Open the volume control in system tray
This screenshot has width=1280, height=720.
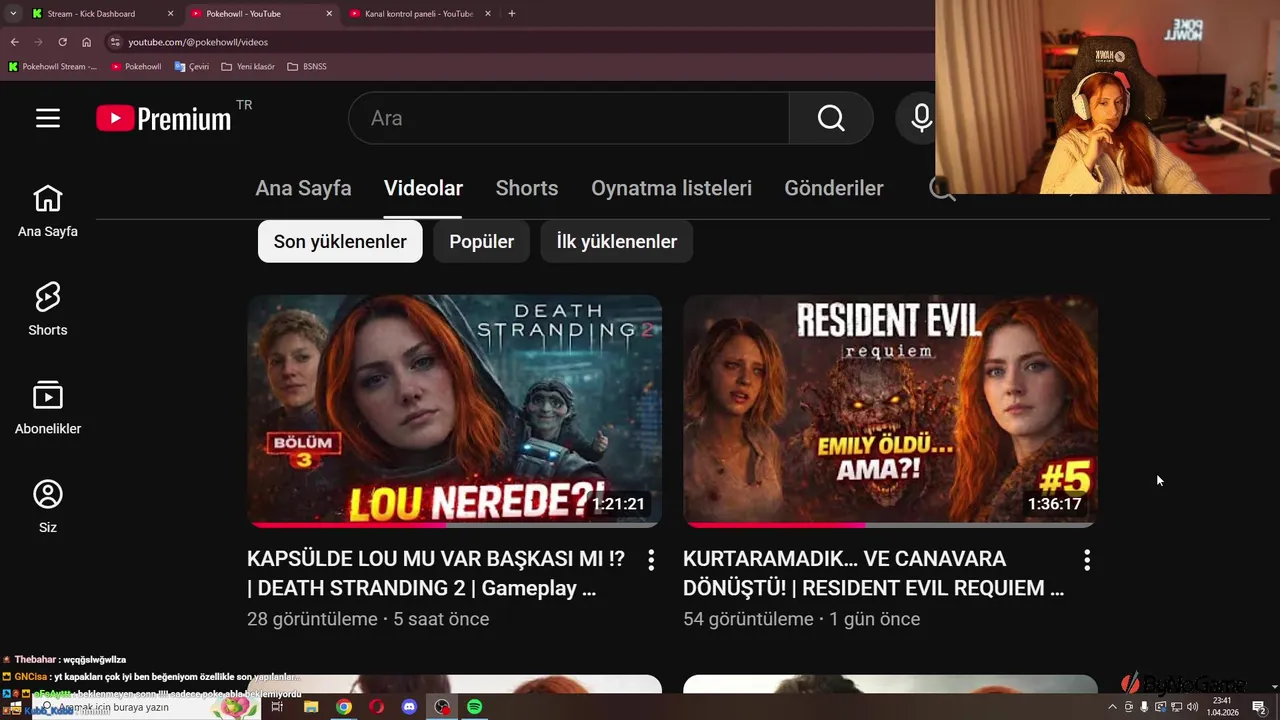pyautogui.click(x=1192, y=707)
